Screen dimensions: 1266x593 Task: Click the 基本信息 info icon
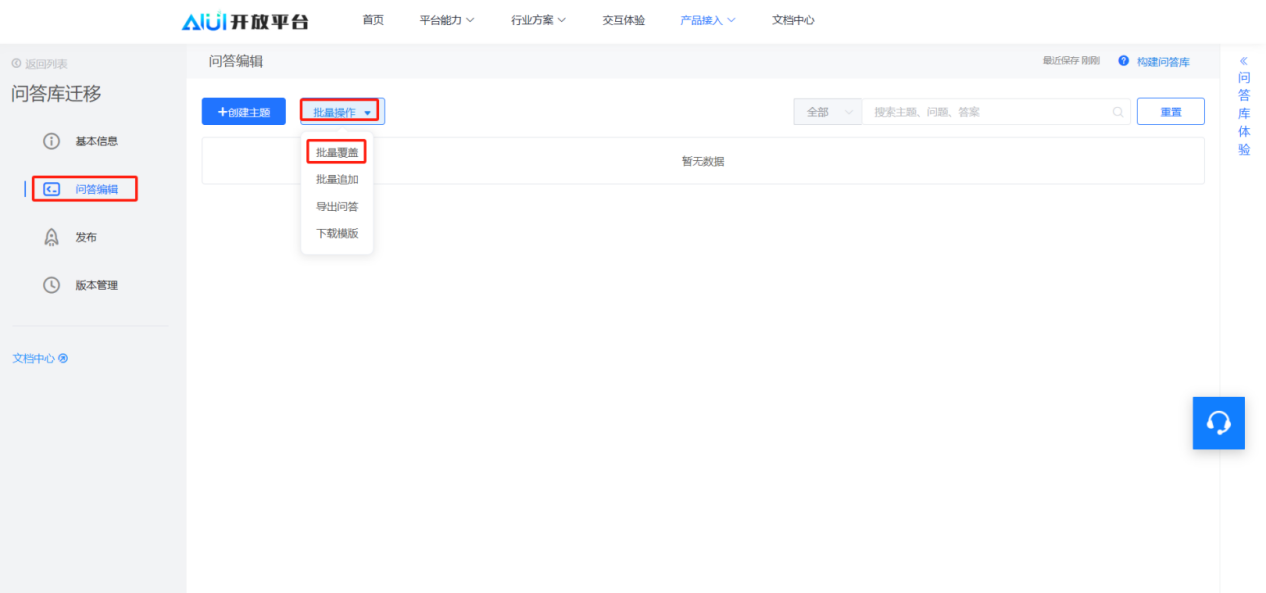tap(52, 141)
